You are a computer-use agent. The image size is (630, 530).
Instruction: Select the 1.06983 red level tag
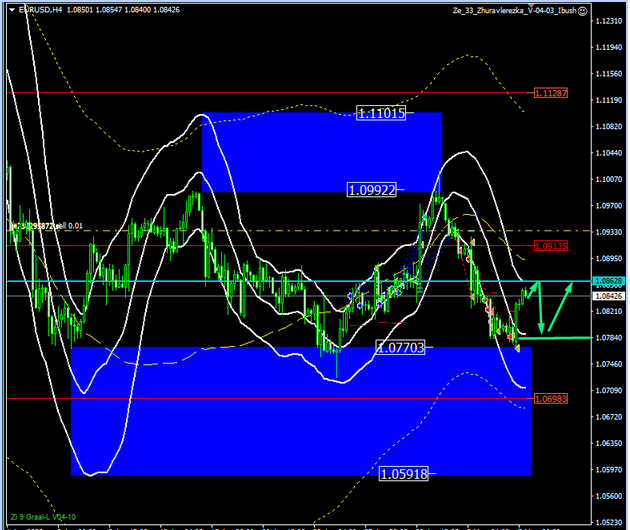click(551, 399)
